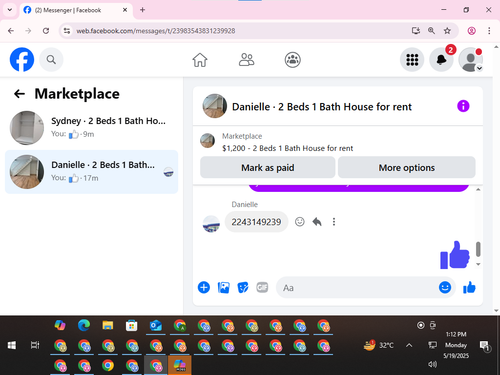Click the address bar URL

156,31
